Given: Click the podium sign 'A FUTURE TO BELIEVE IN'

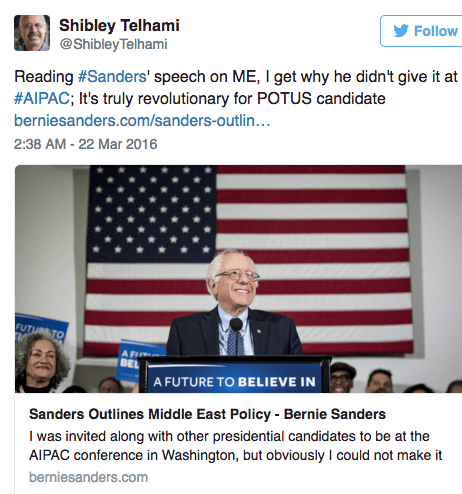Looking at the screenshot, I should 234,382.
